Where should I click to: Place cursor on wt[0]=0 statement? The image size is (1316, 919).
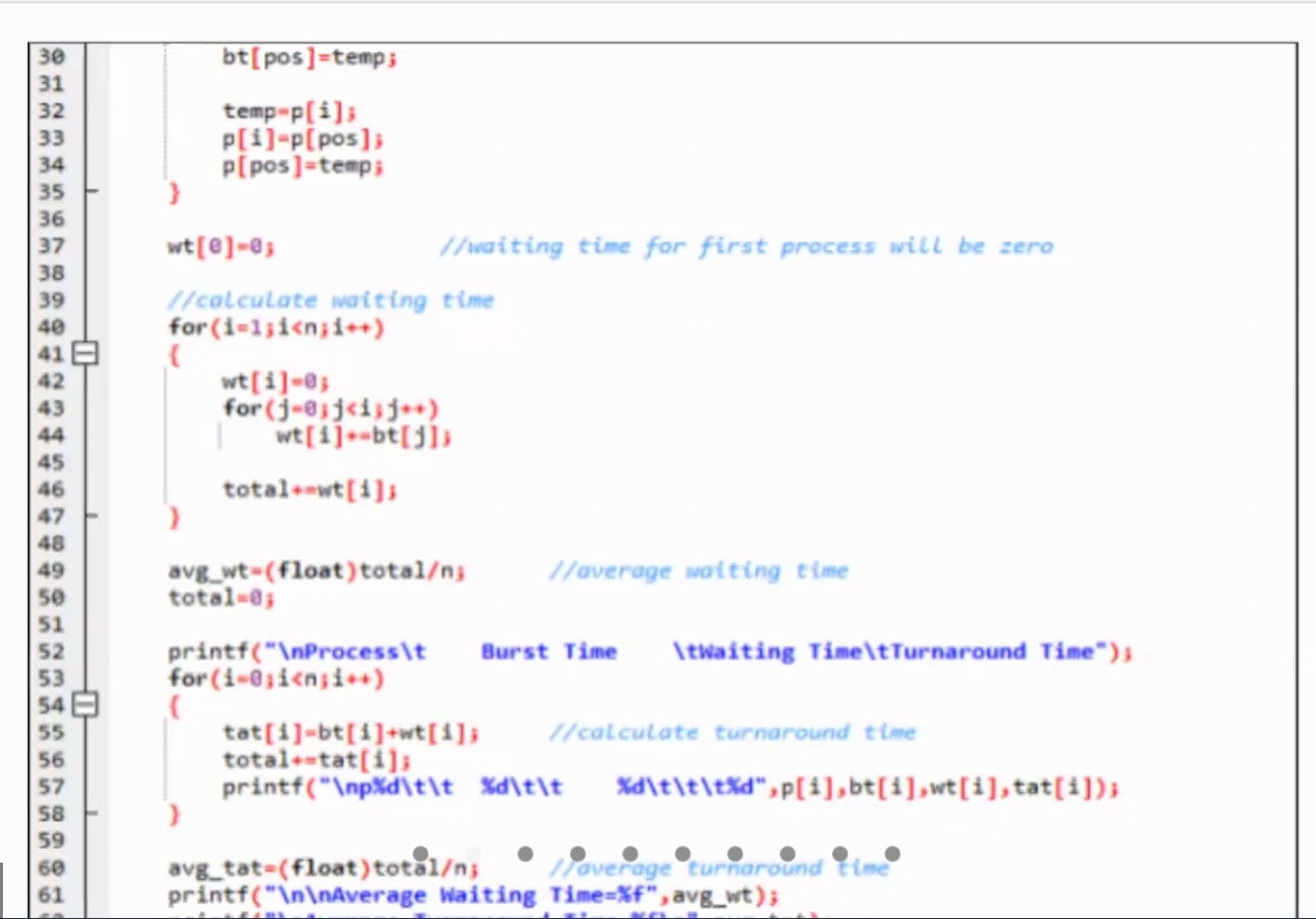[x=221, y=245]
